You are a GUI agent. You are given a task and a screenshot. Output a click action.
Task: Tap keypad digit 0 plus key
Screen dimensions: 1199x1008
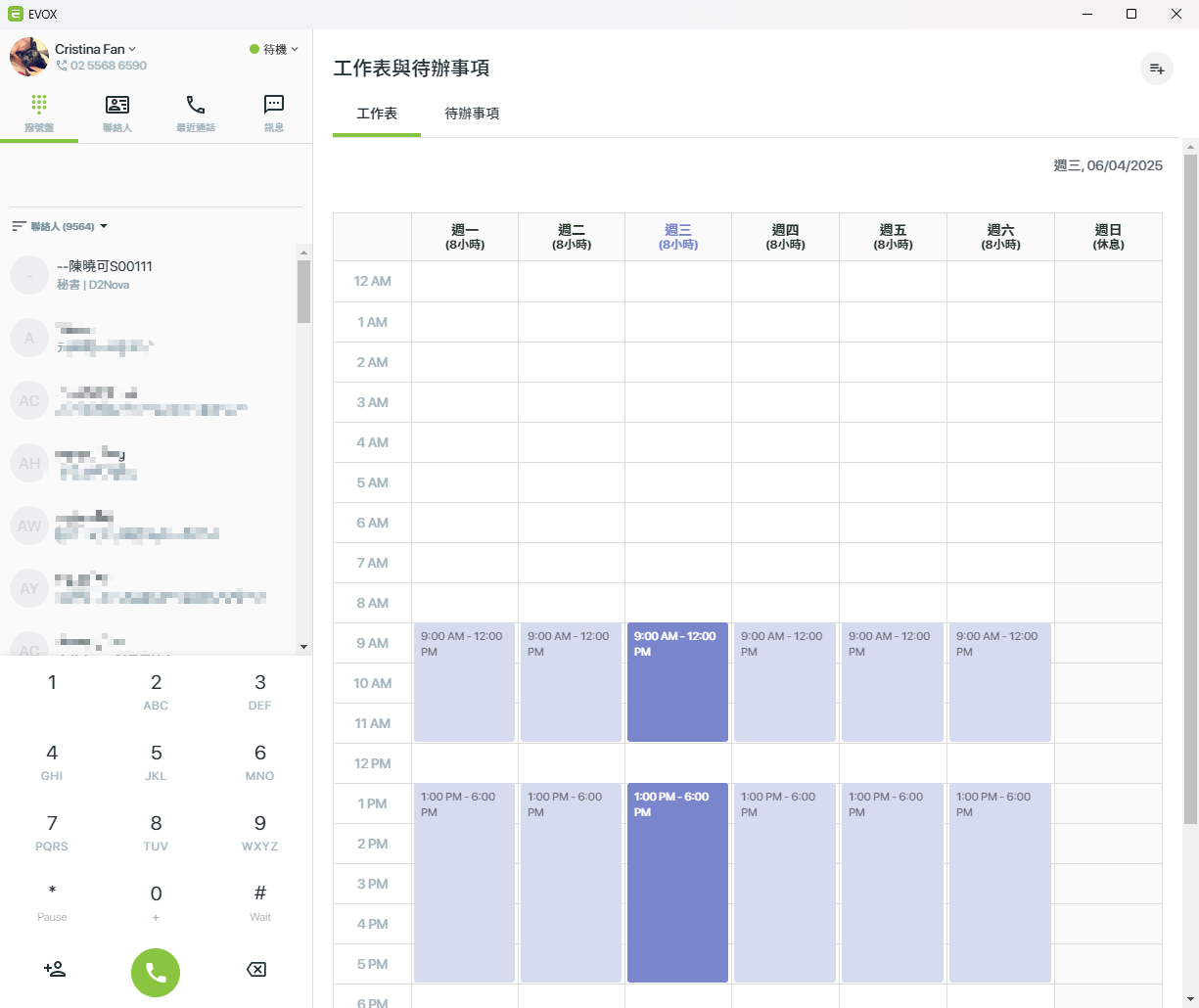[x=156, y=902]
